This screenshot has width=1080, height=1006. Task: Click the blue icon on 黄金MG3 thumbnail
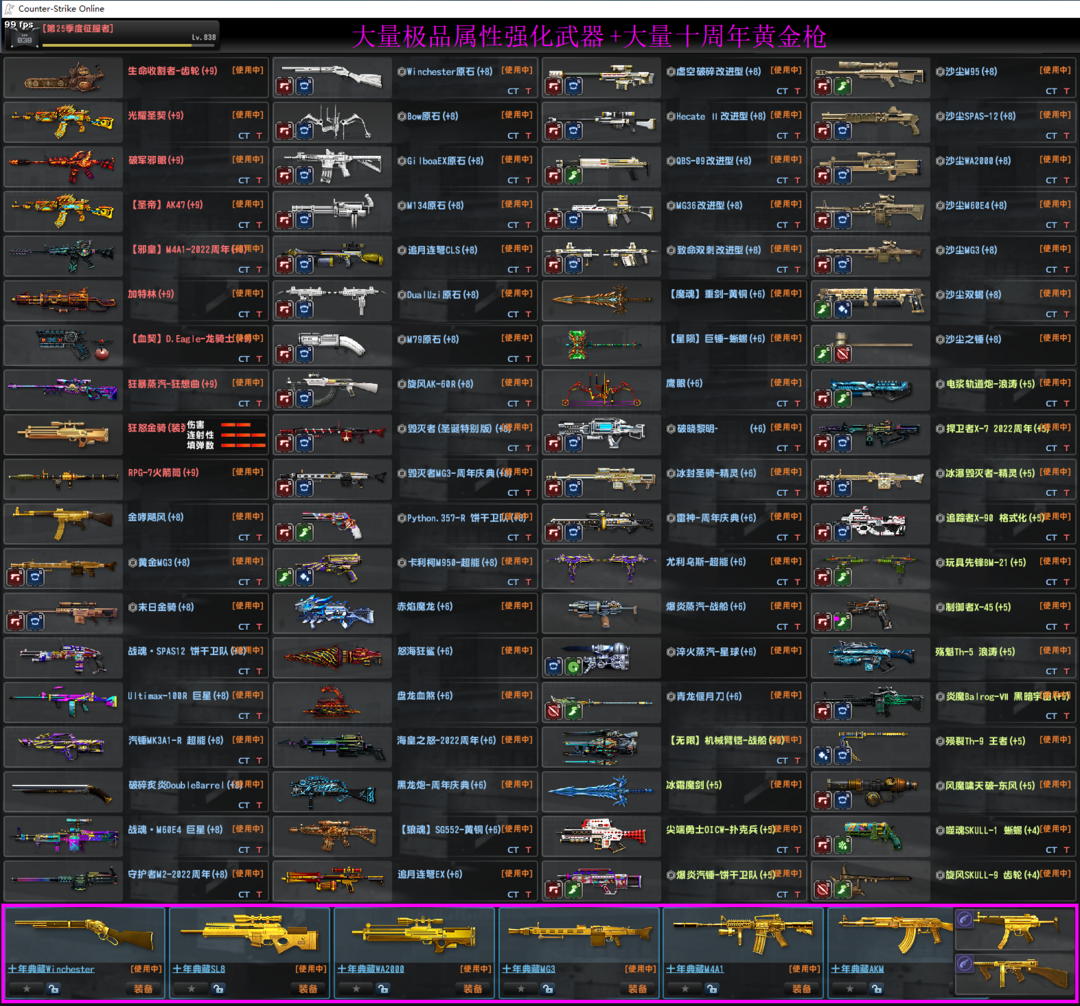(x=35, y=576)
